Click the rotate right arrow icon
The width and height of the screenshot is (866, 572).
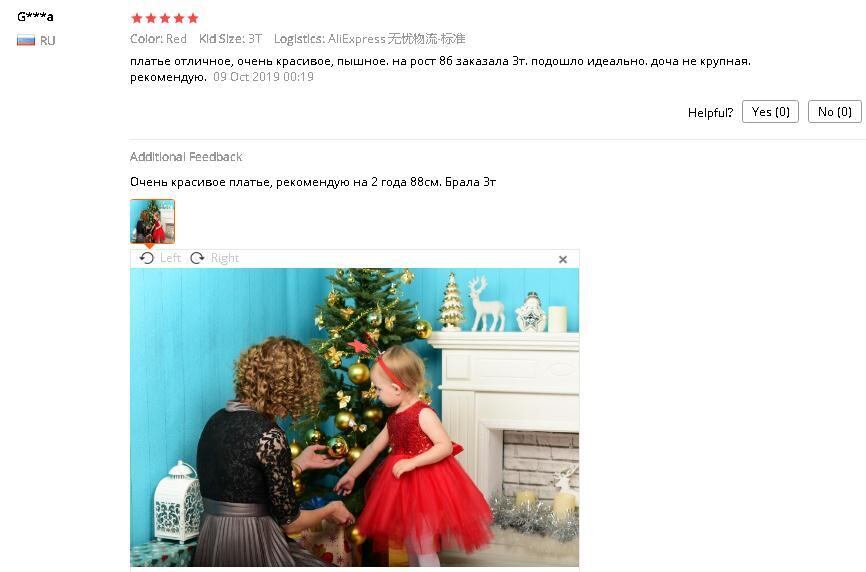(x=197, y=258)
